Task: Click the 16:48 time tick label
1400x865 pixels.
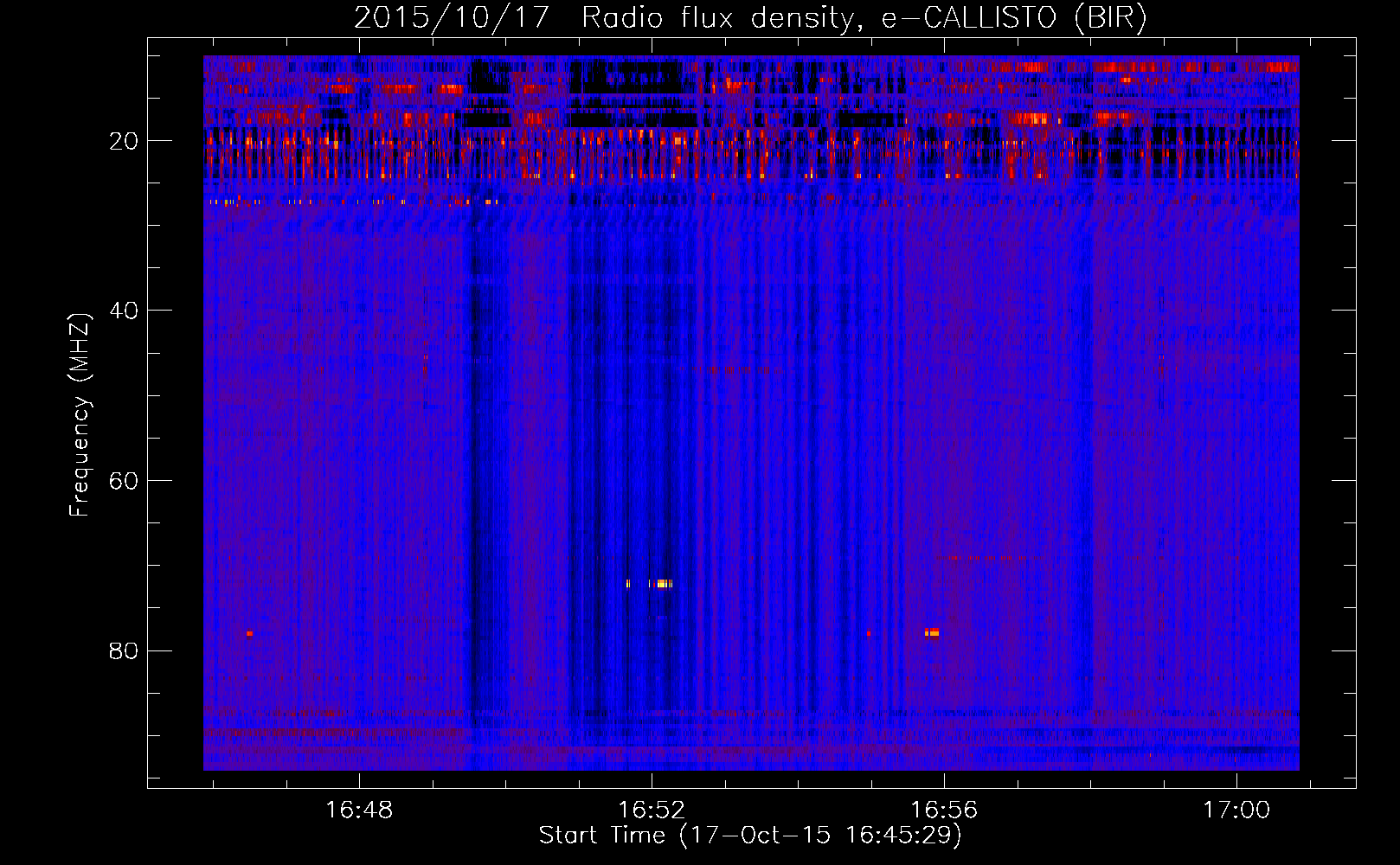Action: [x=359, y=810]
